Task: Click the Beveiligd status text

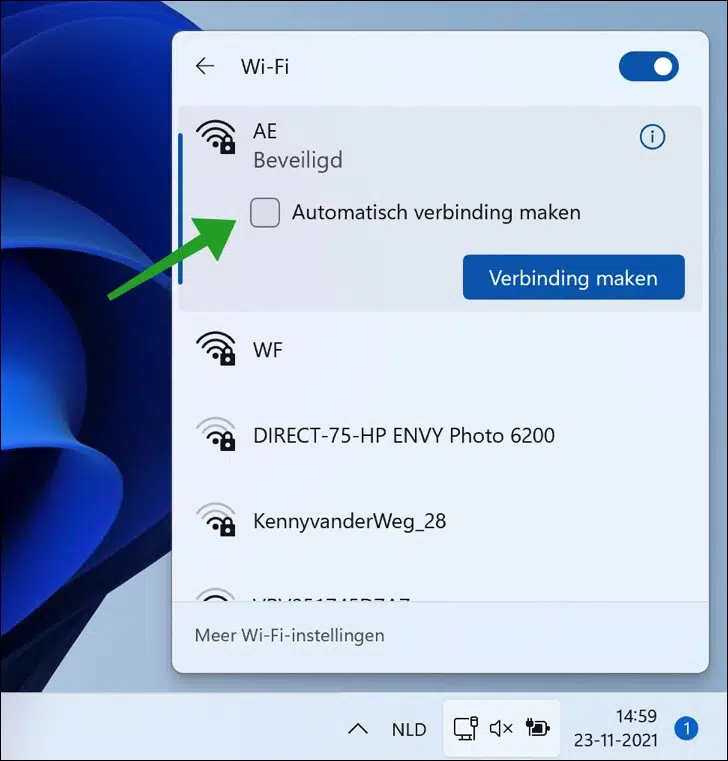Action: (298, 161)
